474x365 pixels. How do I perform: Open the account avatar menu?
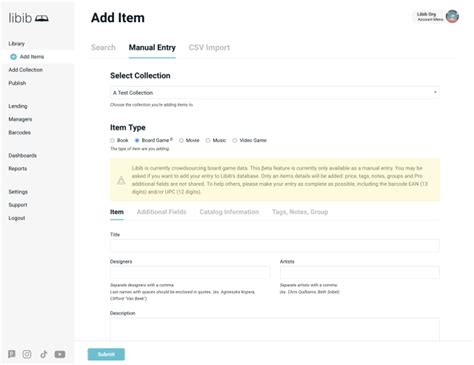point(452,16)
